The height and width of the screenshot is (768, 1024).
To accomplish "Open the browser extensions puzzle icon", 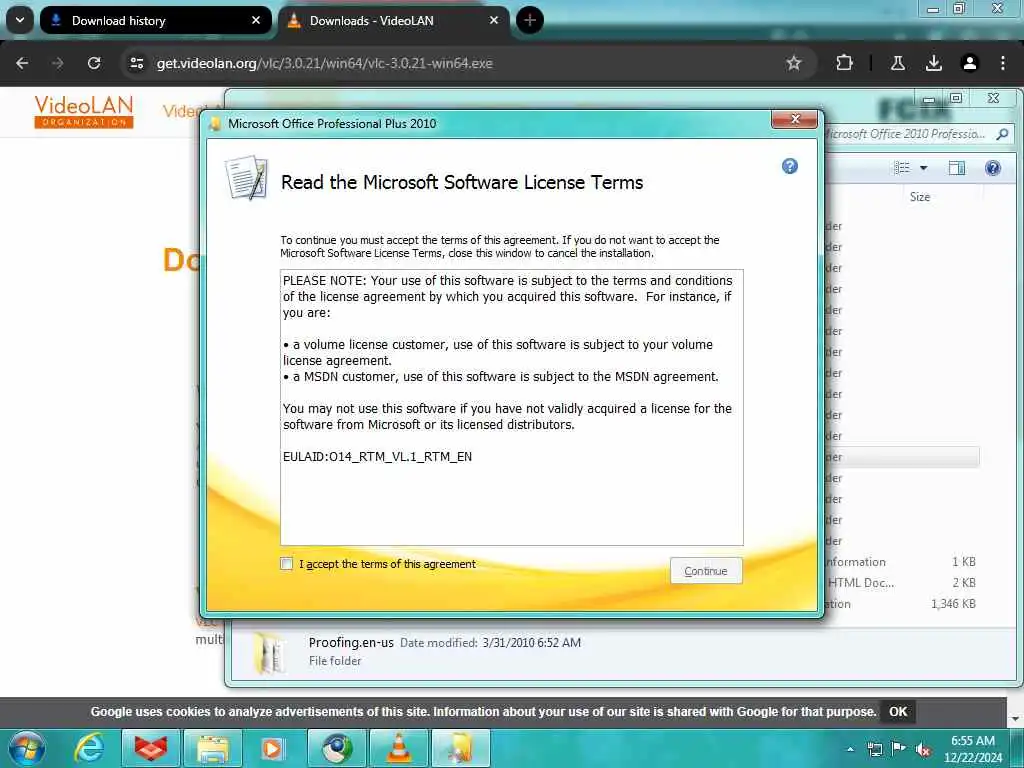I will click(844, 63).
